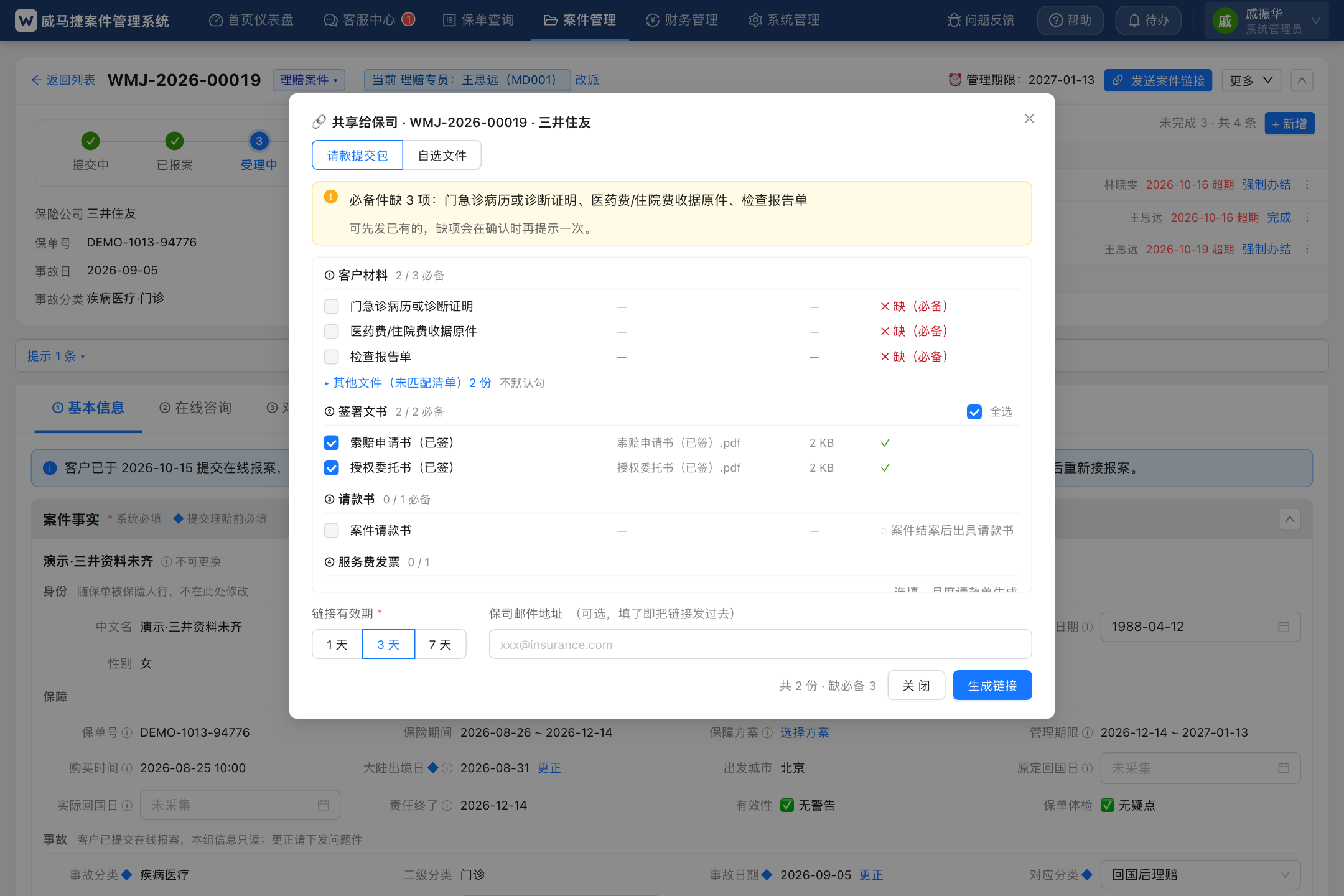Image resolution: width=1344 pixels, height=896 pixels.
Task: Select 1 天 link validity option
Action: [x=337, y=644]
